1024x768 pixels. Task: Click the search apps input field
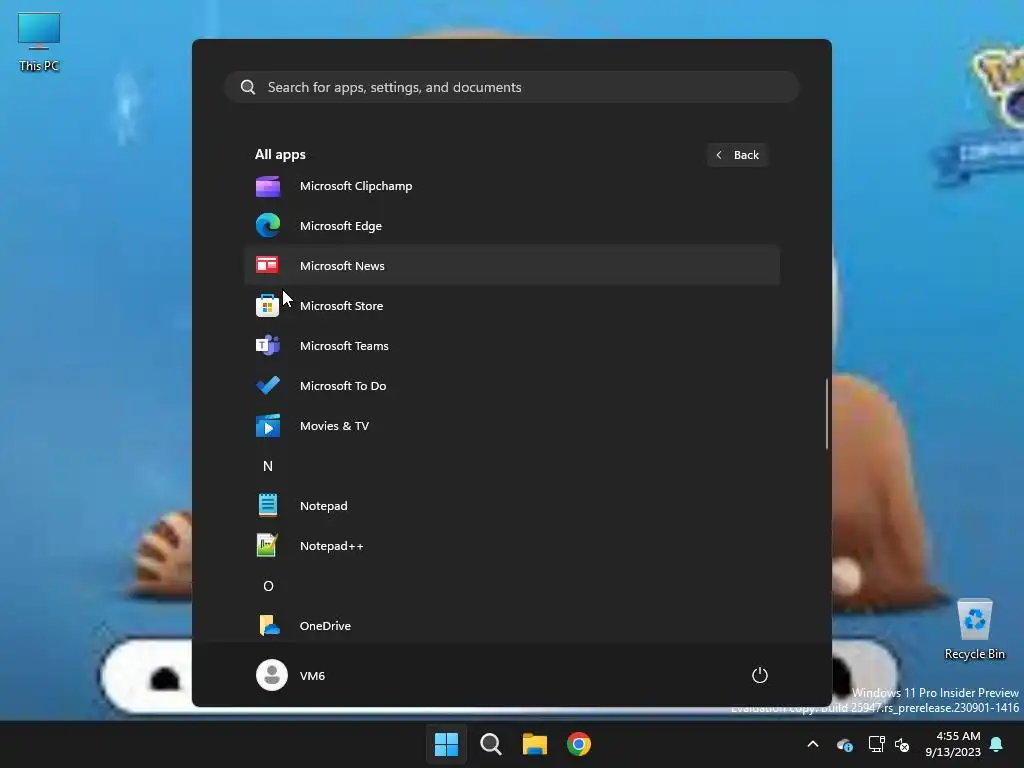click(512, 88)
